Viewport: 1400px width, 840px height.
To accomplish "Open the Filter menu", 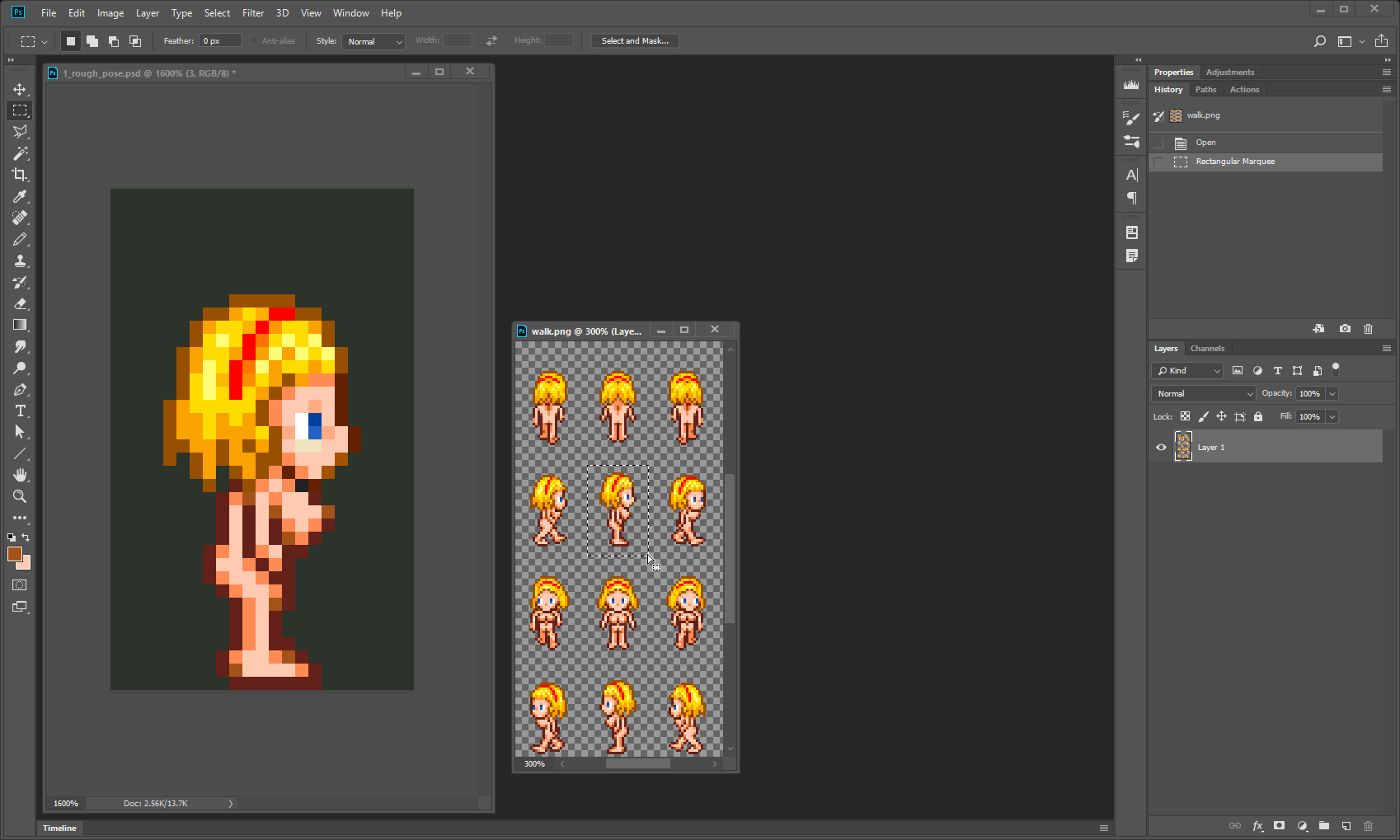I will tap(252, 13).
